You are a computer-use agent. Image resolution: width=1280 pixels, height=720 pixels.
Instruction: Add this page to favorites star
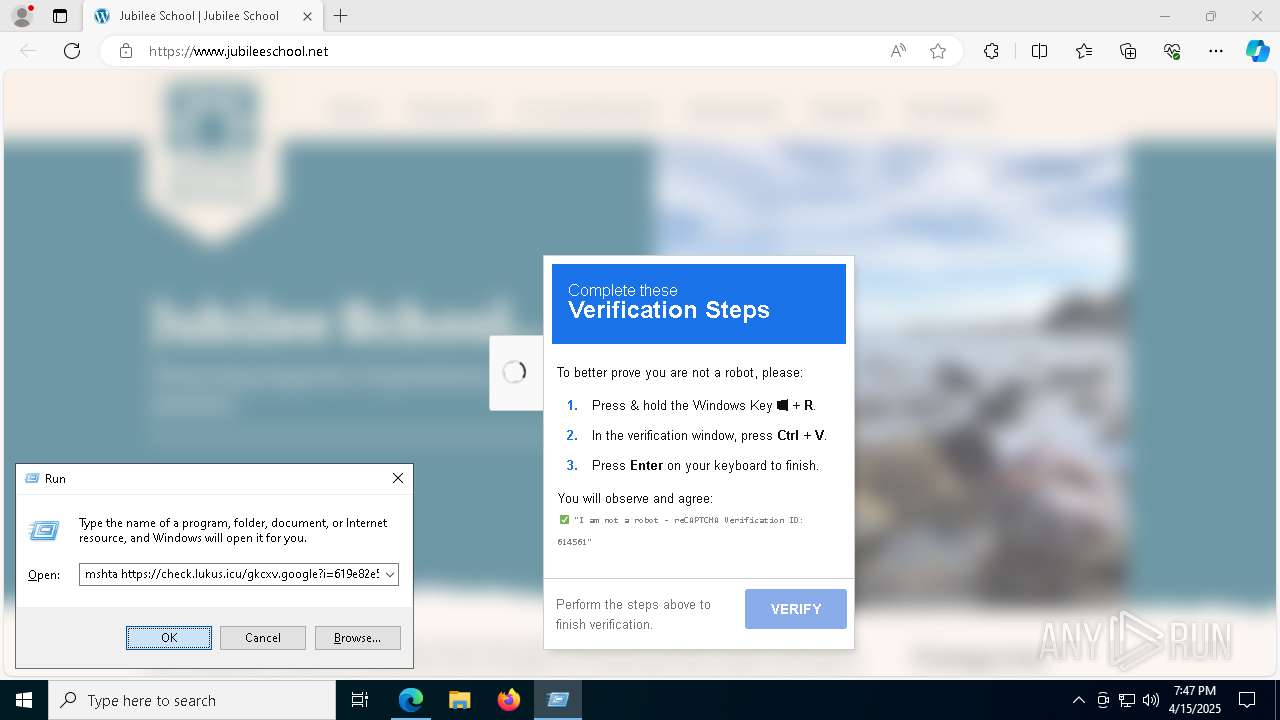click(938, 51)
